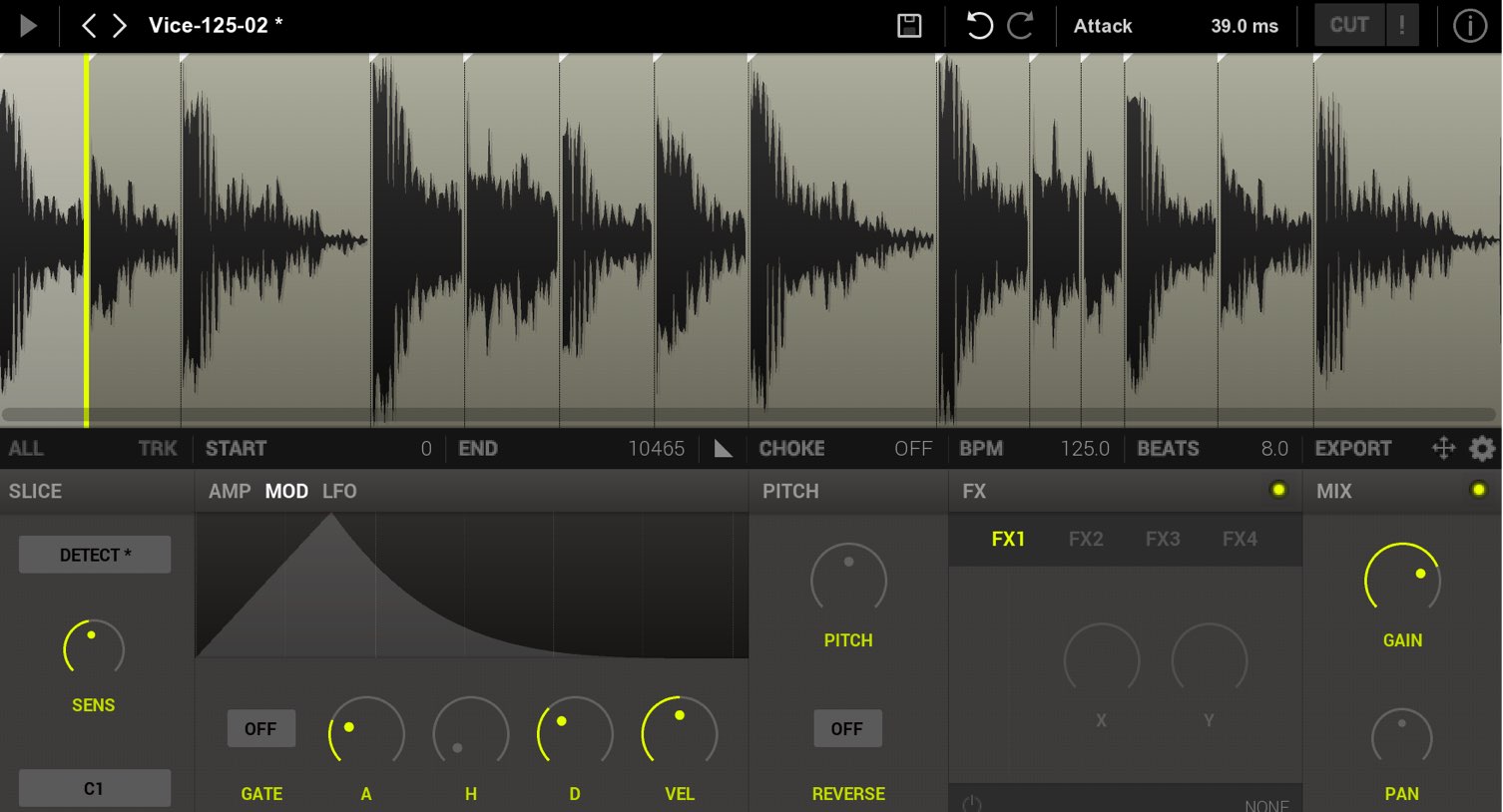Switch to the LFO tab

point(339,491)
